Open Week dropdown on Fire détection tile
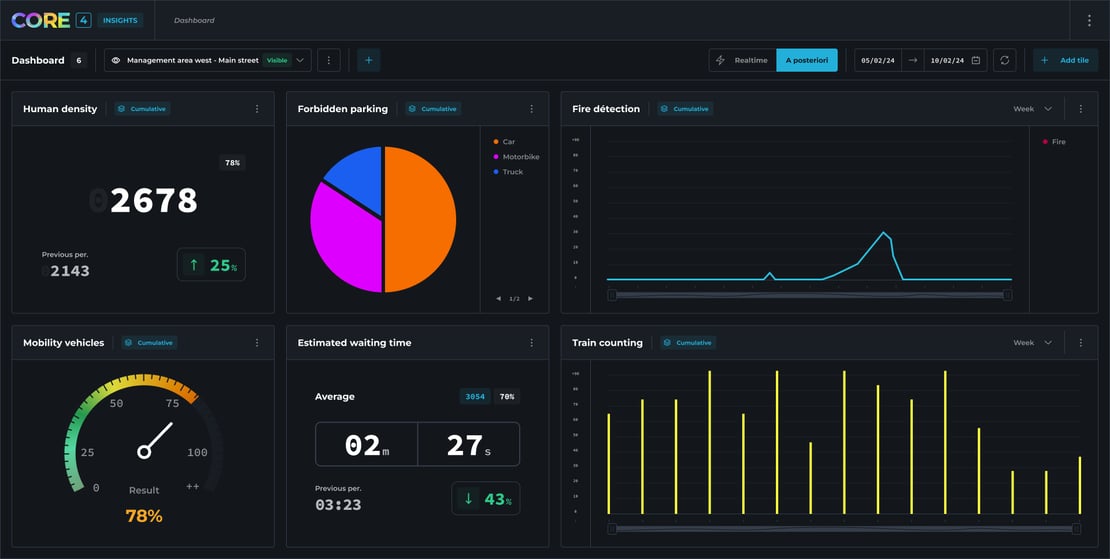 coord(1033,109)
